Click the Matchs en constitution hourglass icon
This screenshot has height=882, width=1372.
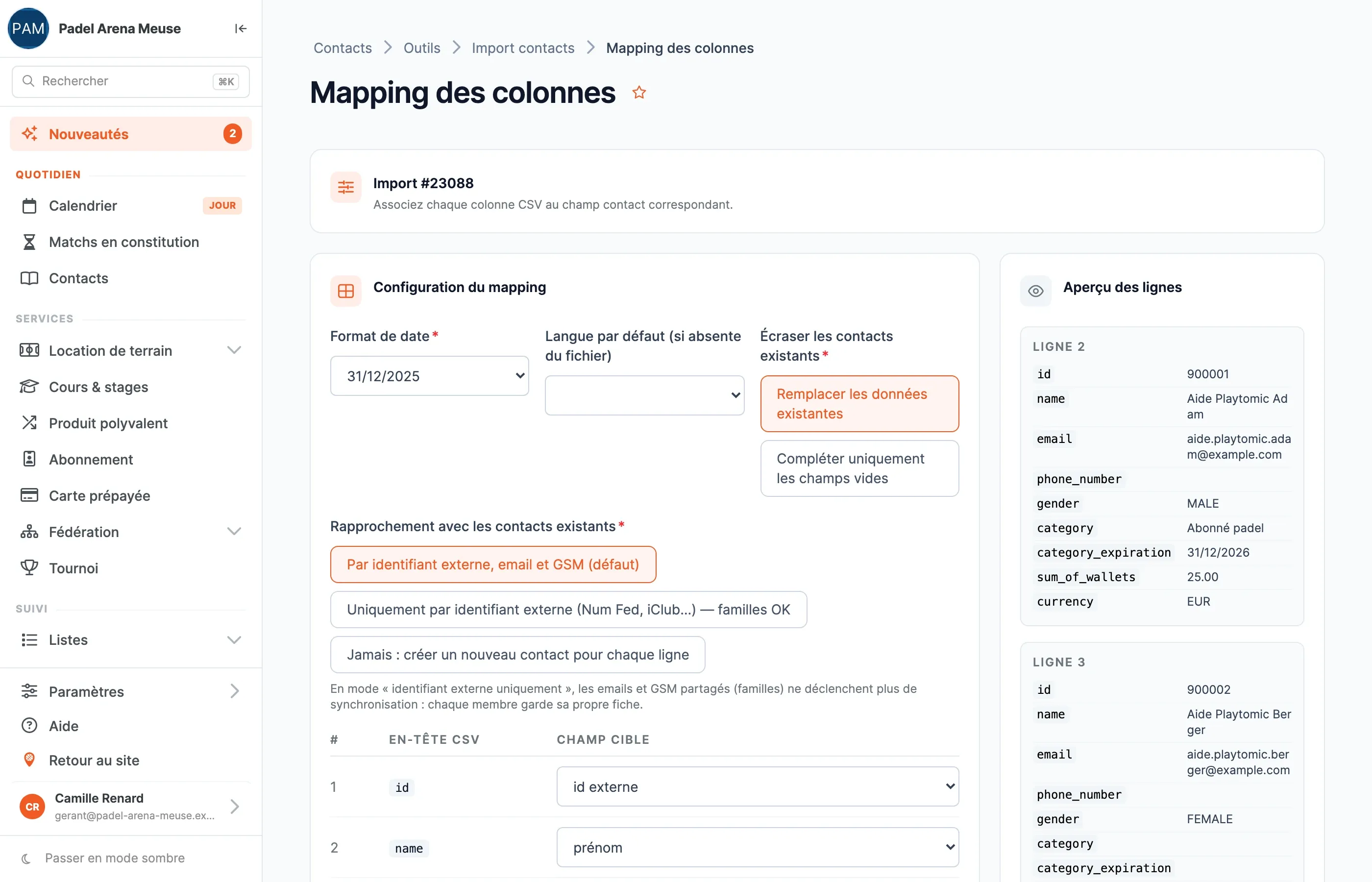[29, 242]
